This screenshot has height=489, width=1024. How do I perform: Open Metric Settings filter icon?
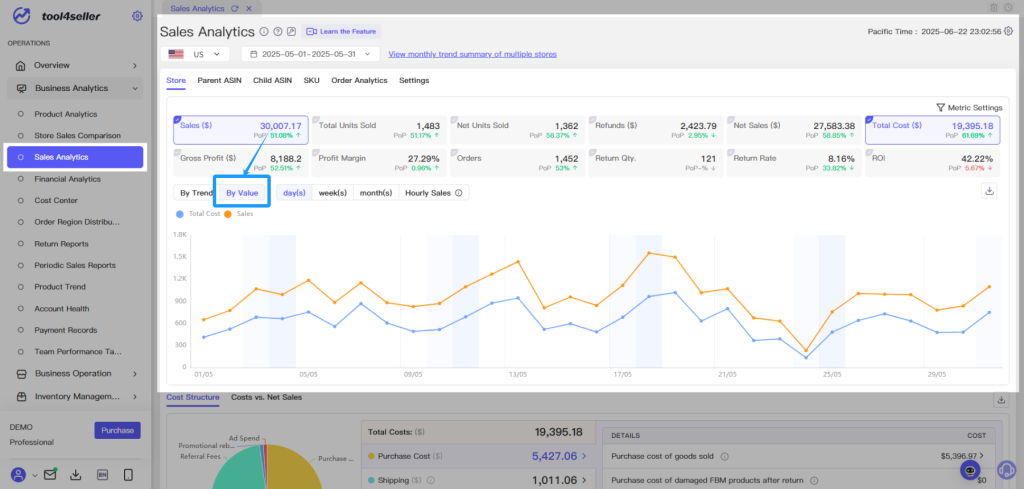click(940, 107)
